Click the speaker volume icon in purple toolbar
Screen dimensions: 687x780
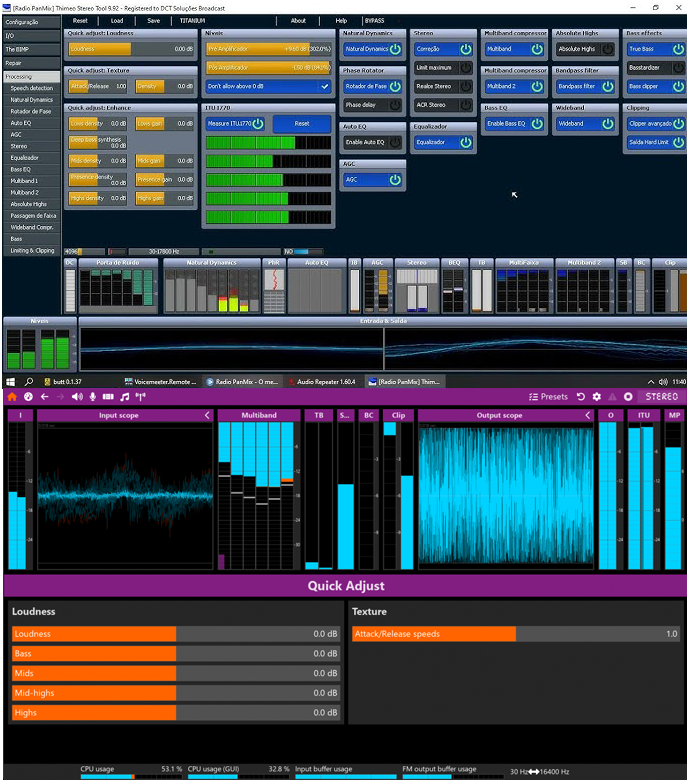77,397
